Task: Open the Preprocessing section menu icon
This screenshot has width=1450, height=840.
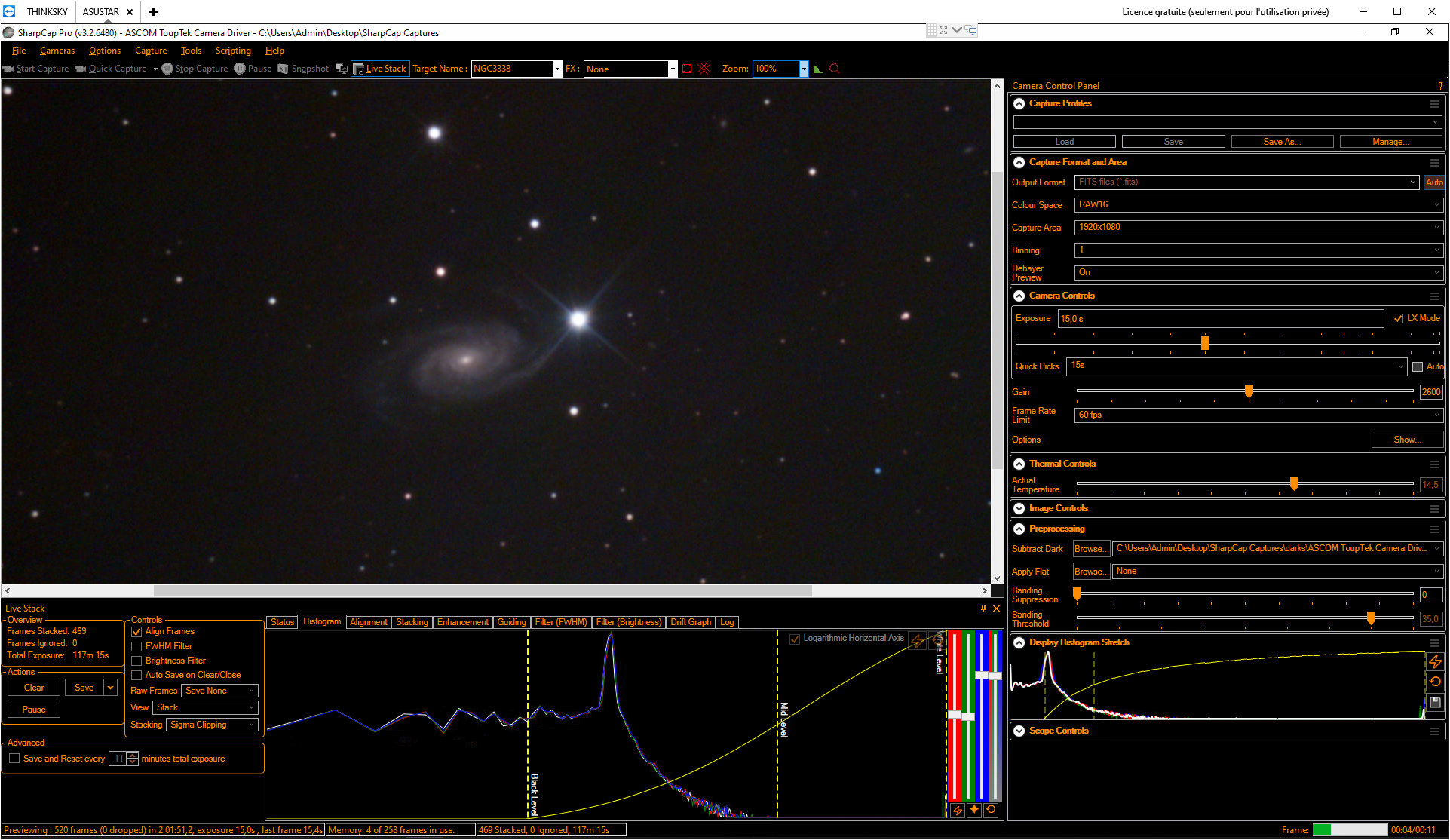Action: pyautogui.click(x=1434, y=529)
